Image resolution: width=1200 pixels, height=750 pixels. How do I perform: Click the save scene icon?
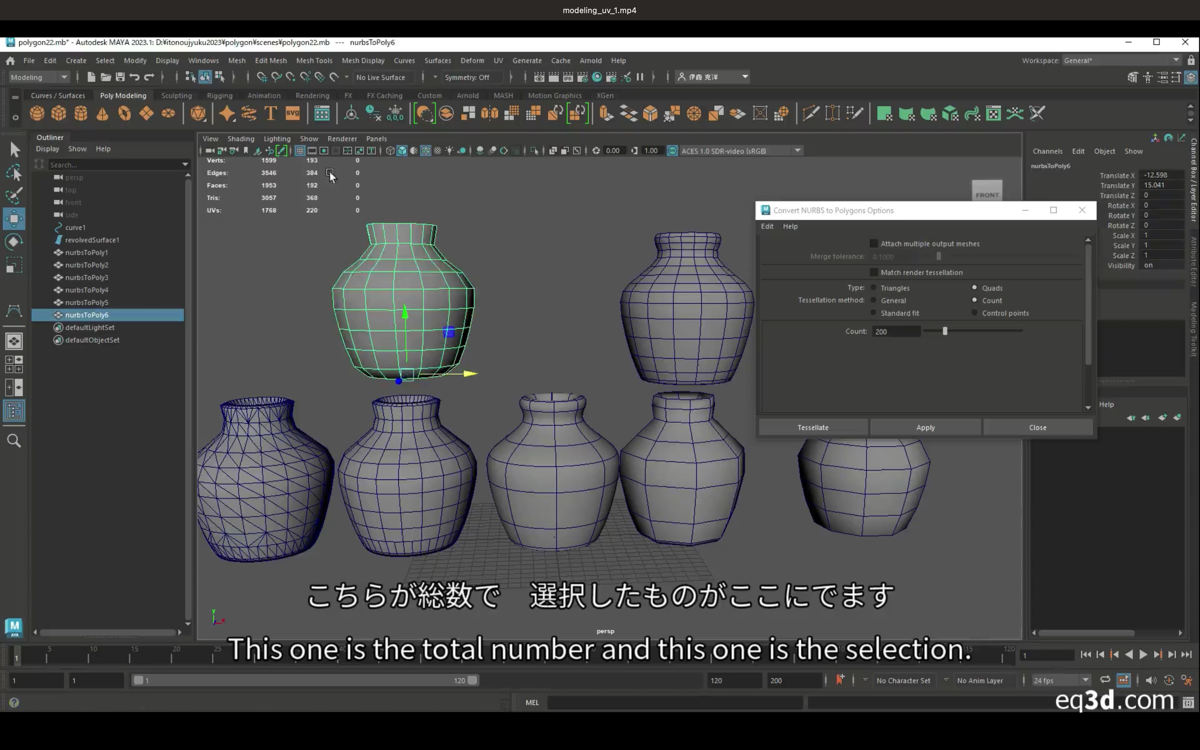[x=120, y=77]
